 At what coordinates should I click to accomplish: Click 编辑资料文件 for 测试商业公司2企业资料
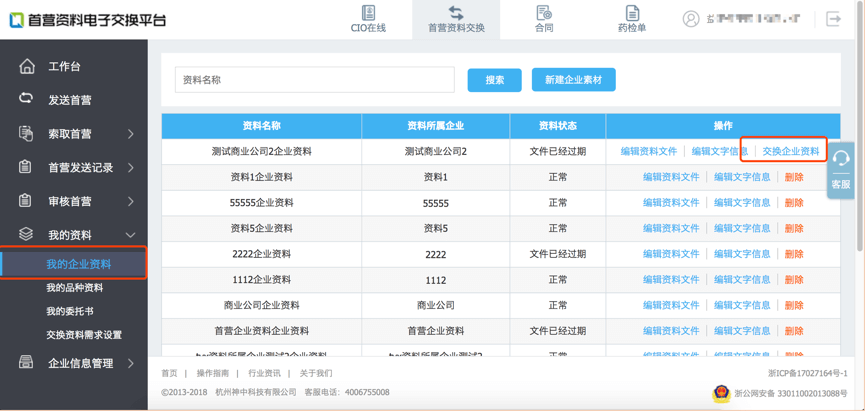coord(649,151)
